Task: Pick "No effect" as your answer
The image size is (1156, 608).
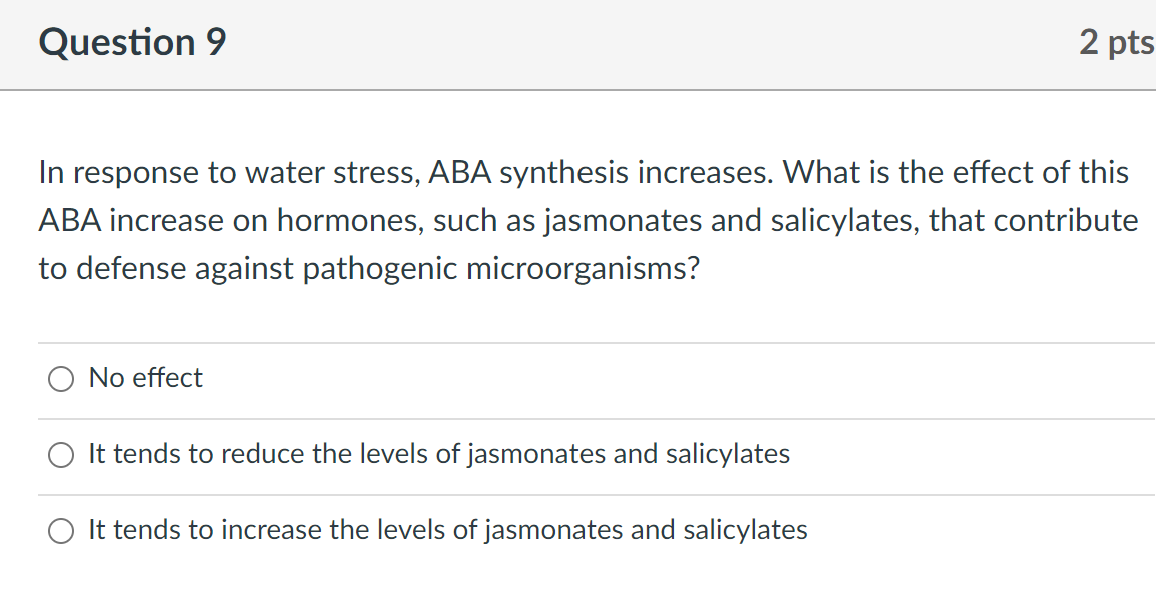Action: point(144,379)
